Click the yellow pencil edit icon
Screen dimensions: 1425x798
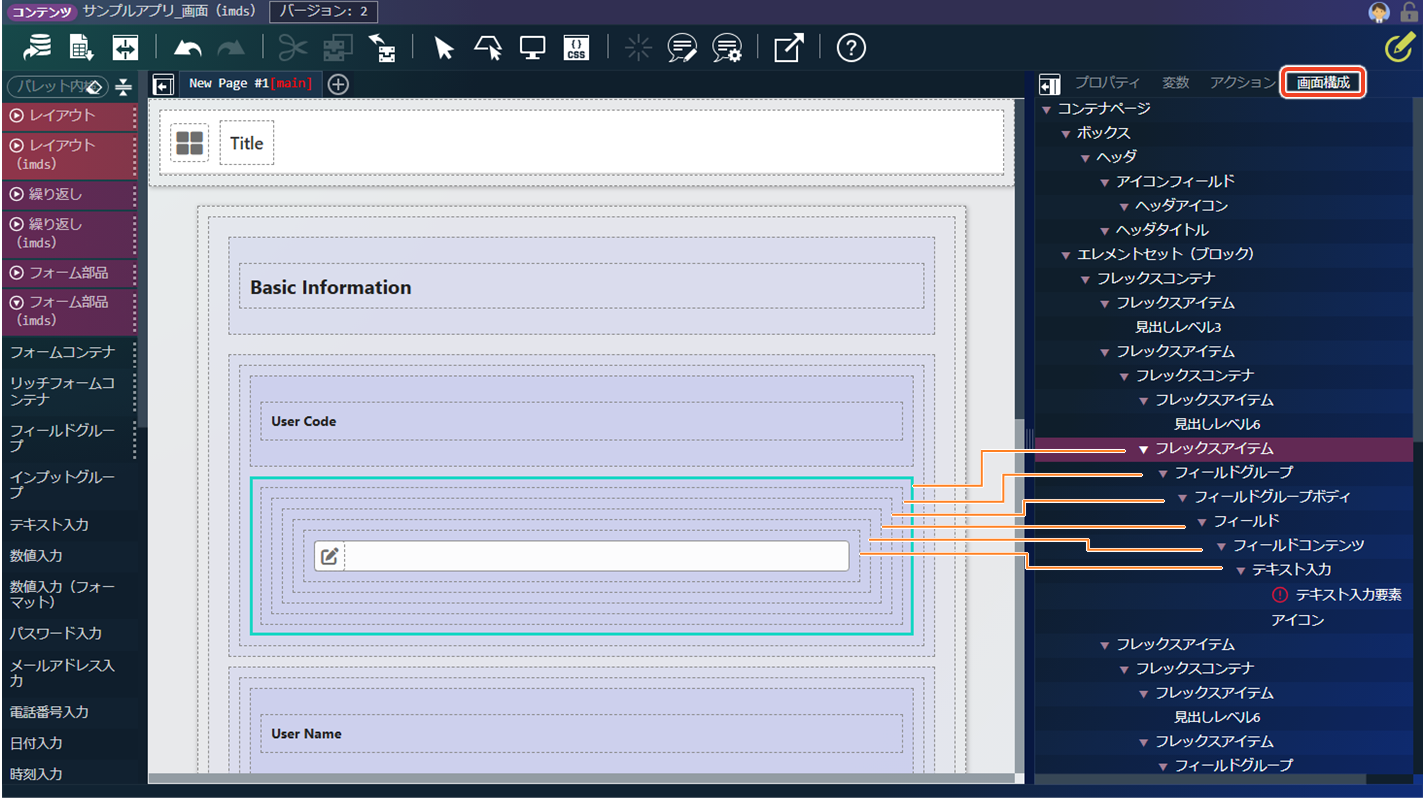tap(1398, 48)
